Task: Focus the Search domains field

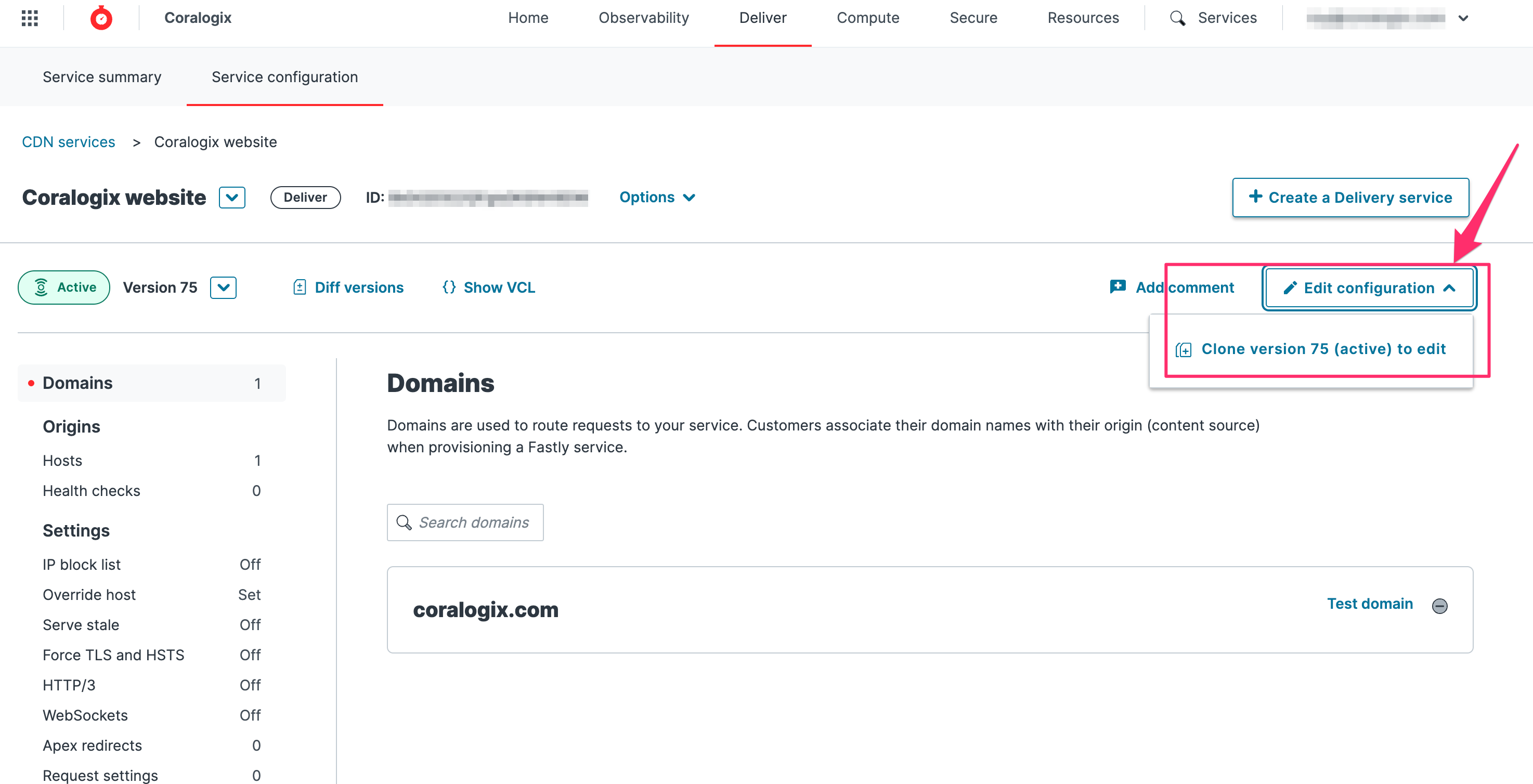Action: [465, 522]
